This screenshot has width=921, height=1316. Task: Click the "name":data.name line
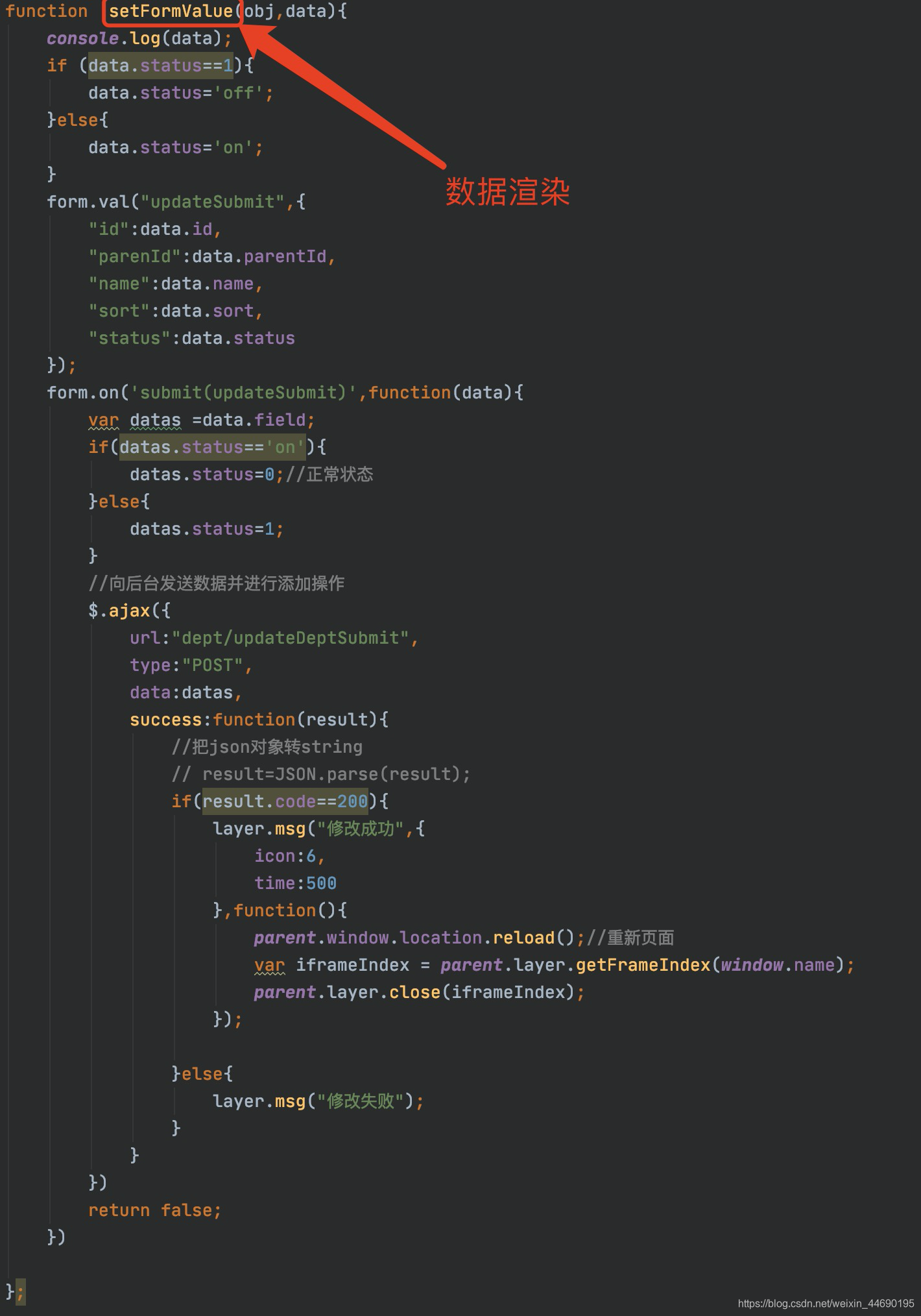(176, 284)
